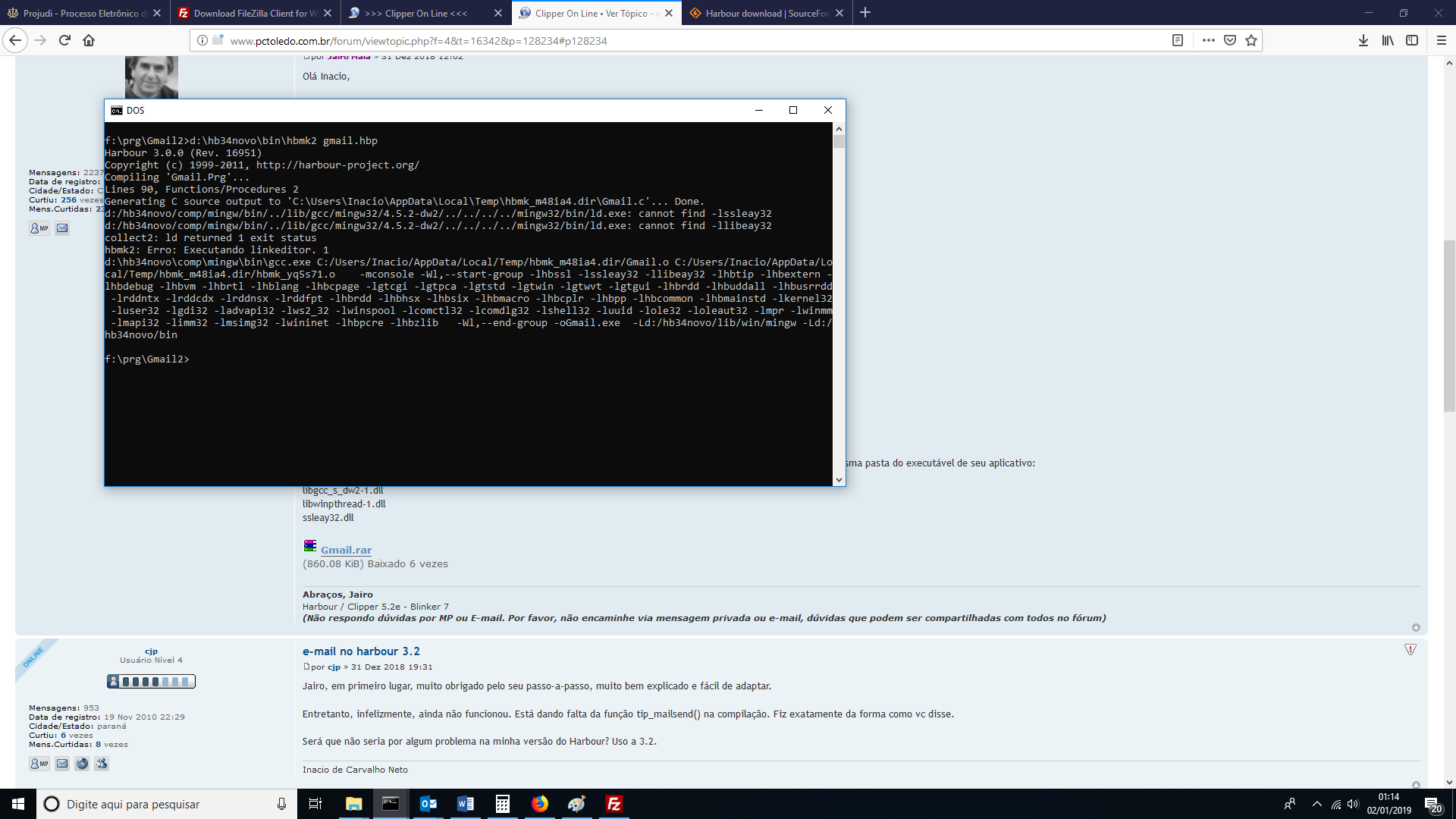Open FileZilla from the taskbar
Viewport: 1456px width, 819px height.
(614, 804)
